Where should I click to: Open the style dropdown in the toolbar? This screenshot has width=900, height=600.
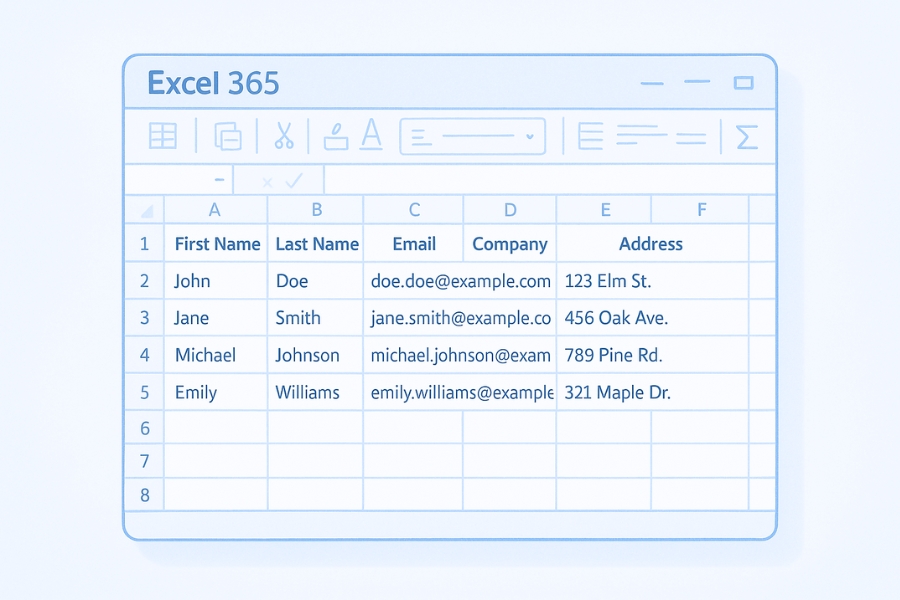tap(530, 137)
